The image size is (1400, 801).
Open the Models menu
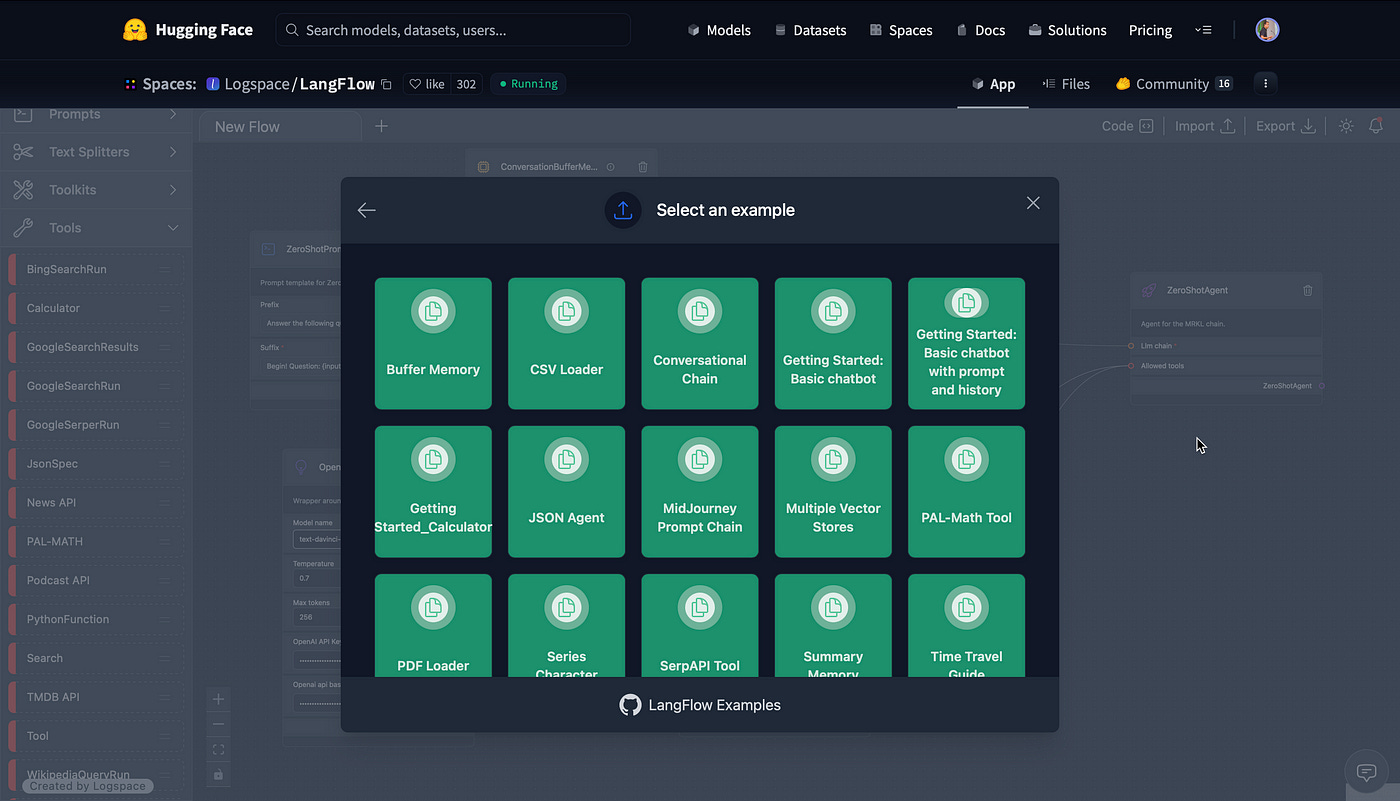[x=719, y=30]
